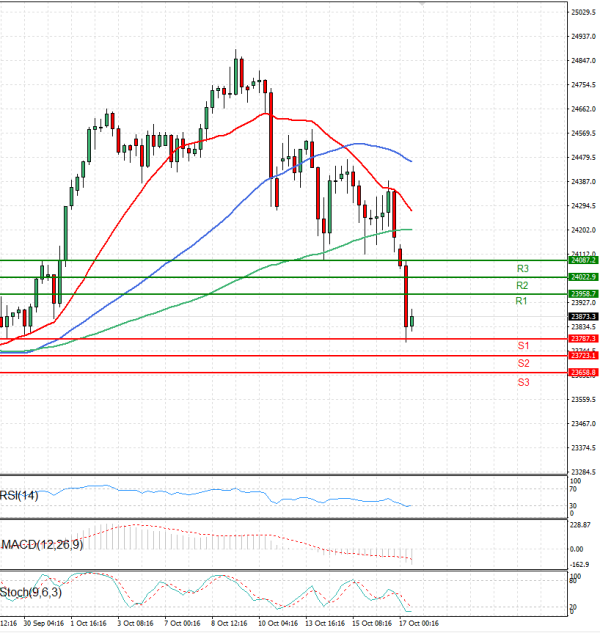Click the S3 support level label
Screen dimensions: 600x633
tap(523, 382)
